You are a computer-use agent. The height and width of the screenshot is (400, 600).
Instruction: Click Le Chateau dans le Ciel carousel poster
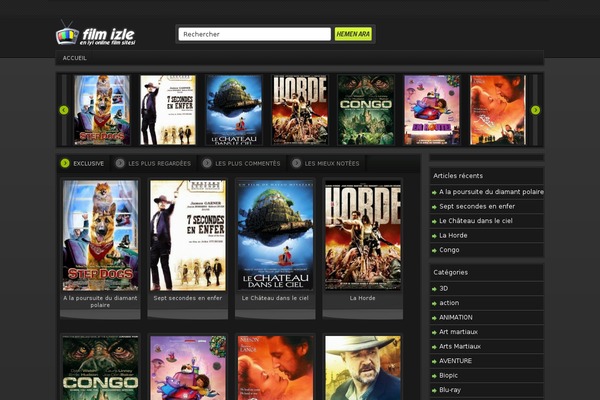(x=234, y=110)
